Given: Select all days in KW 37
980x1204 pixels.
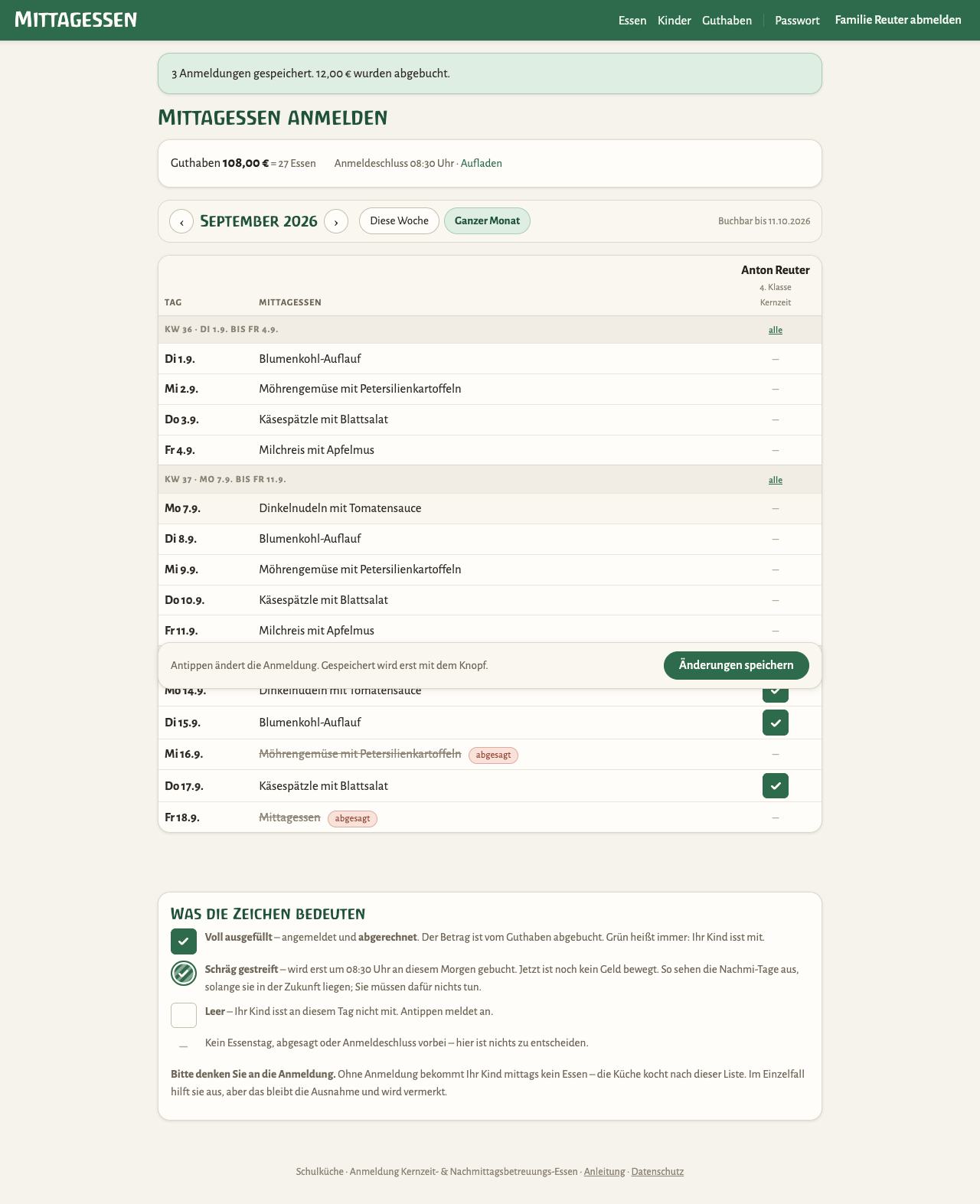Looking at the screenshot, I should coord(776,480).
